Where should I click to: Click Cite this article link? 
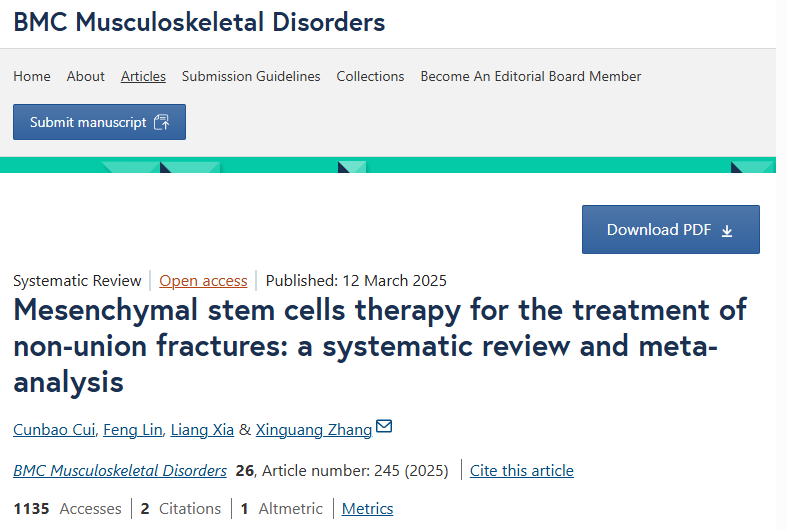(x=521, y=470)
